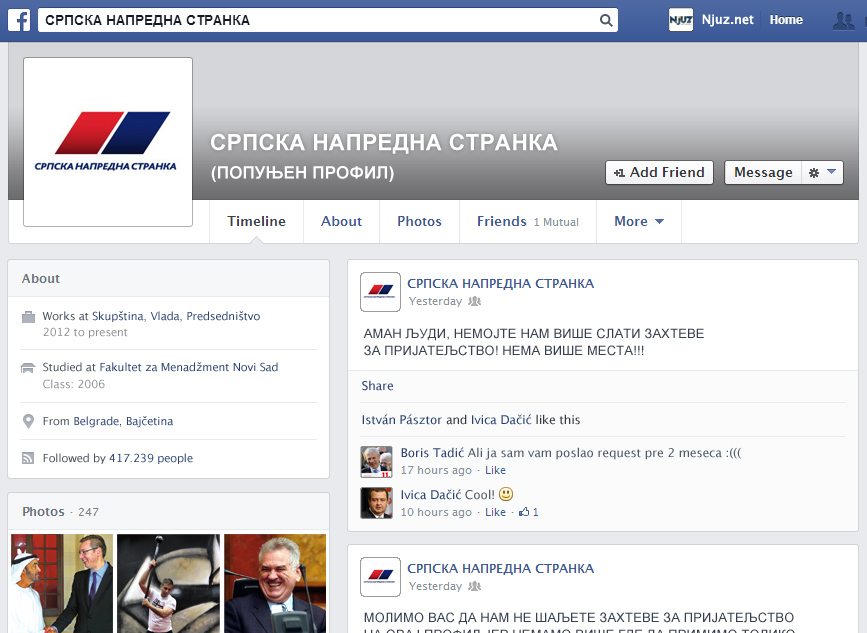
Task: Click first post author name link
Action: (x=500, y=284)
